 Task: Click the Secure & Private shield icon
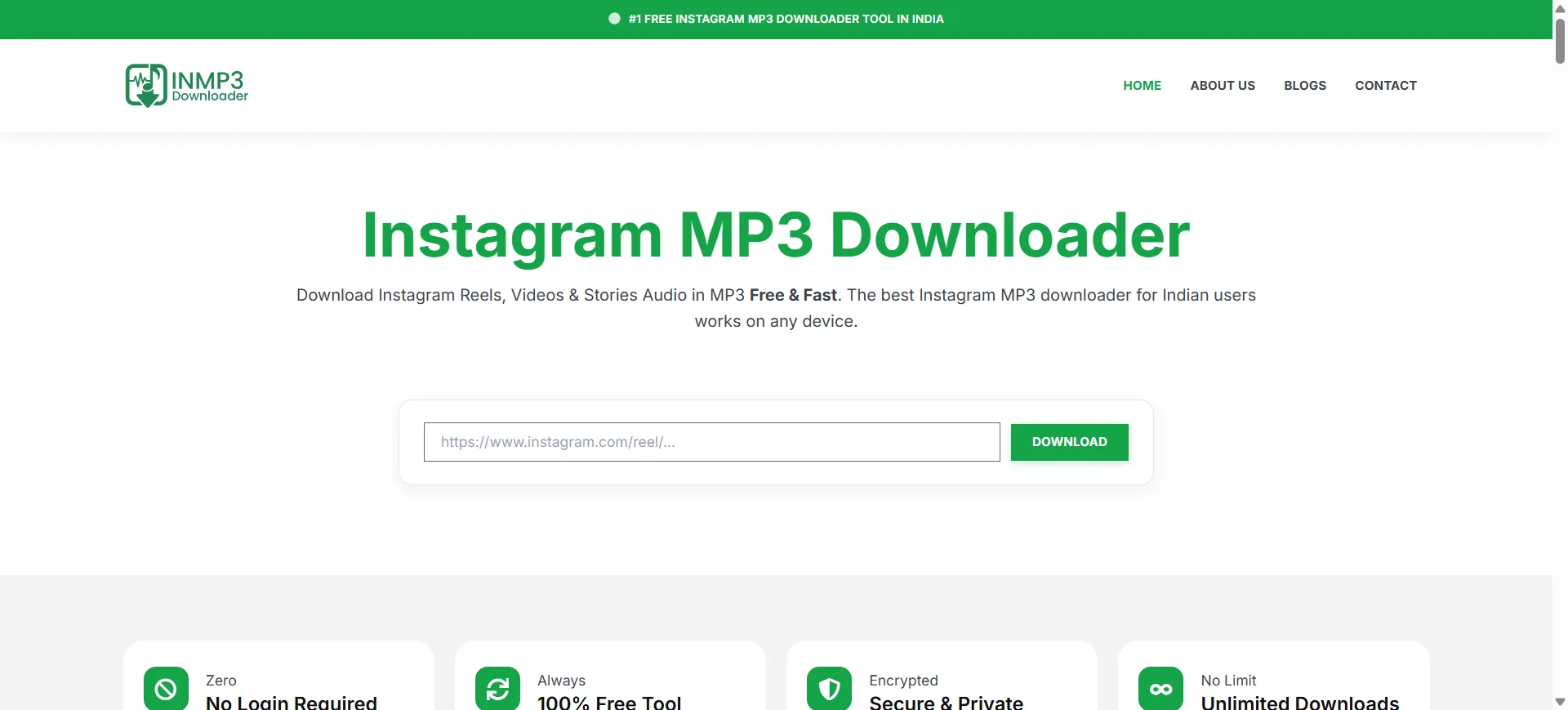829,689
